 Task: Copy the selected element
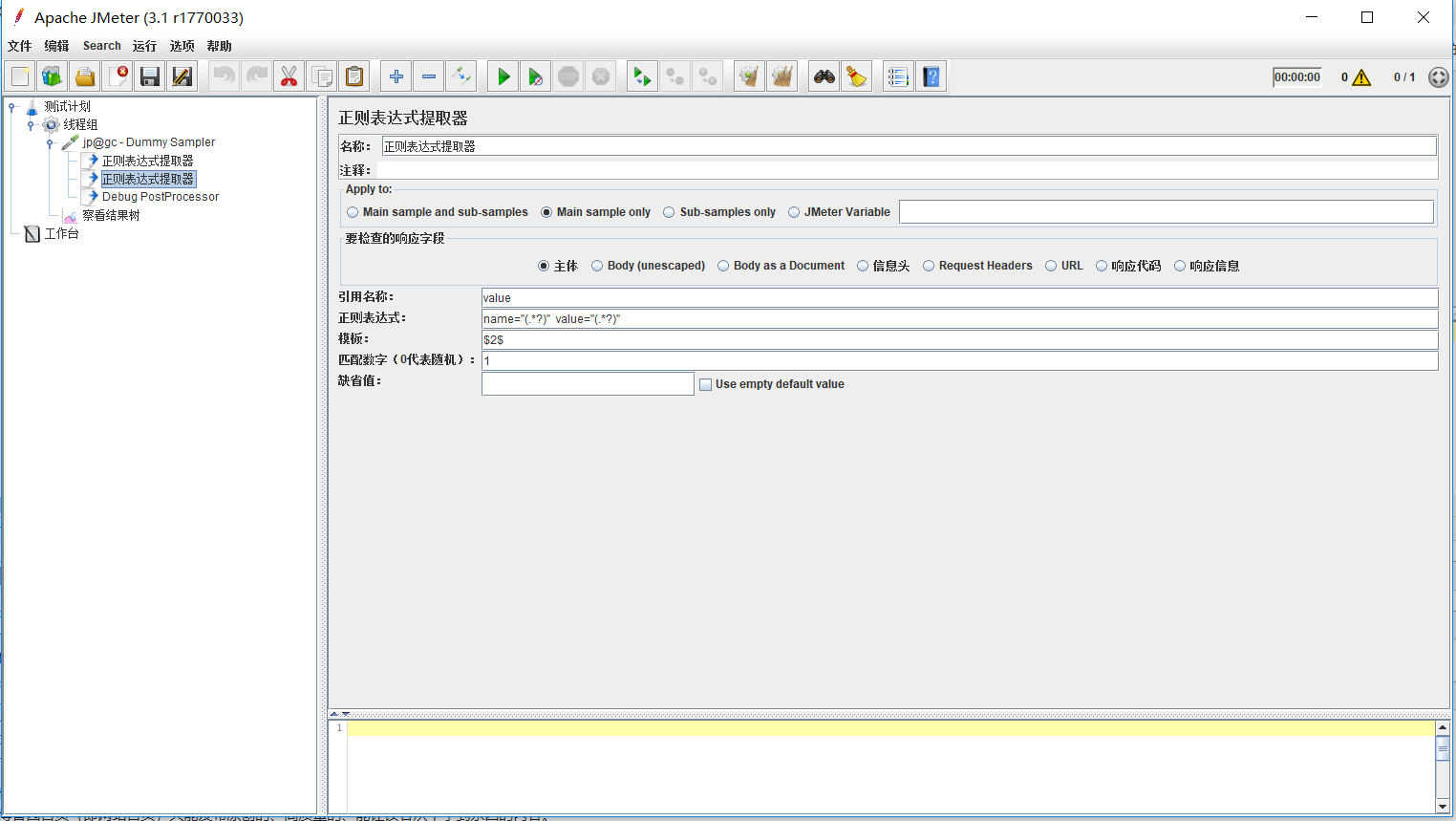[x=322, y=76]
